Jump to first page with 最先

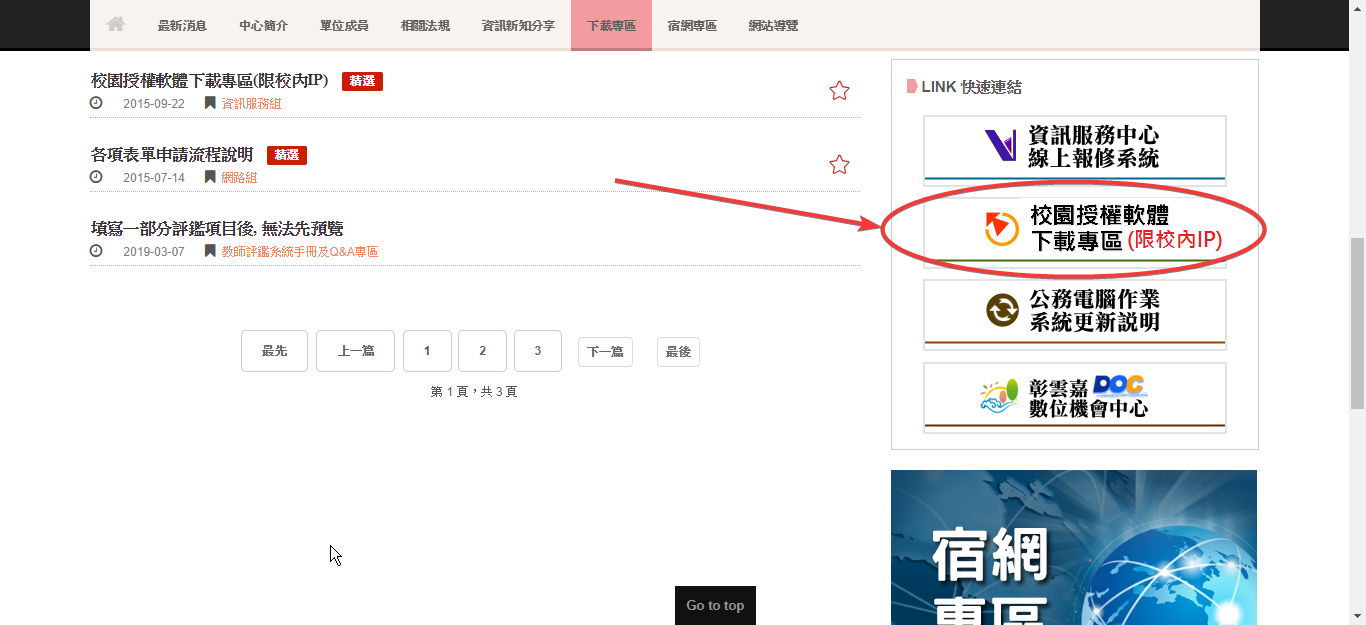click(274, 351)
